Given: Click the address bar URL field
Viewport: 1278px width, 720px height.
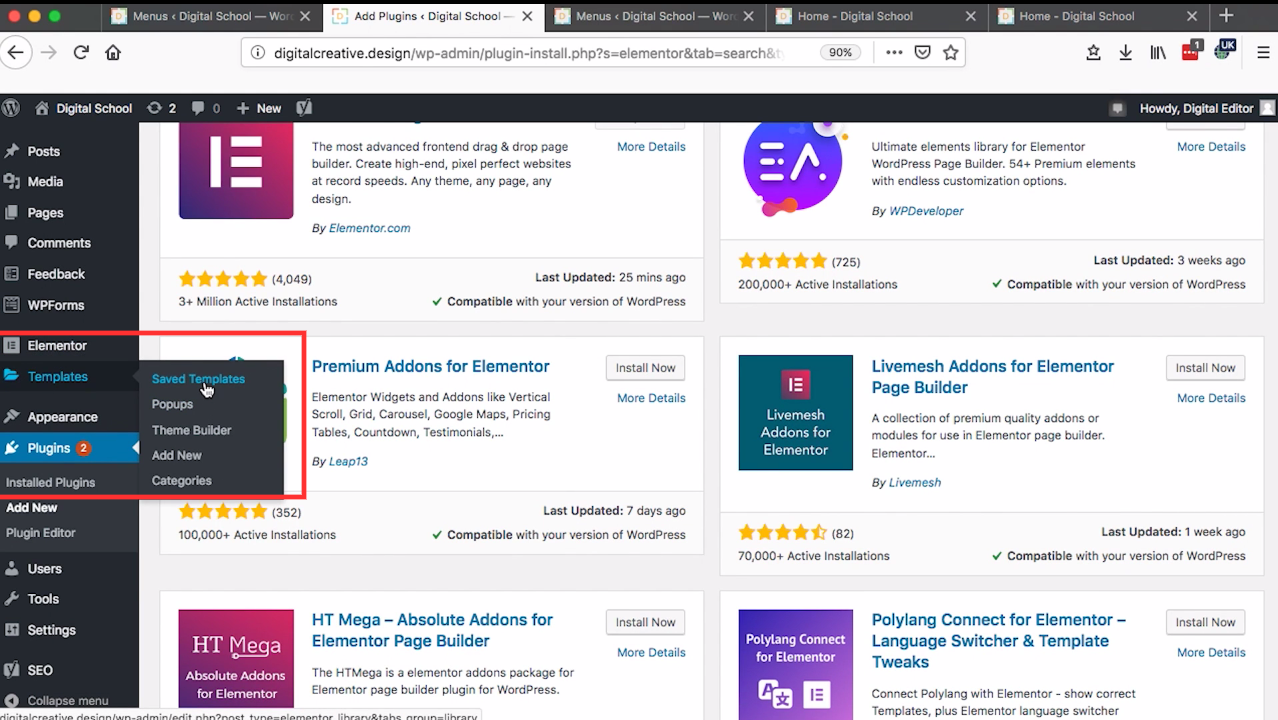Looking at the screenshot, I should tap(527, 53).
